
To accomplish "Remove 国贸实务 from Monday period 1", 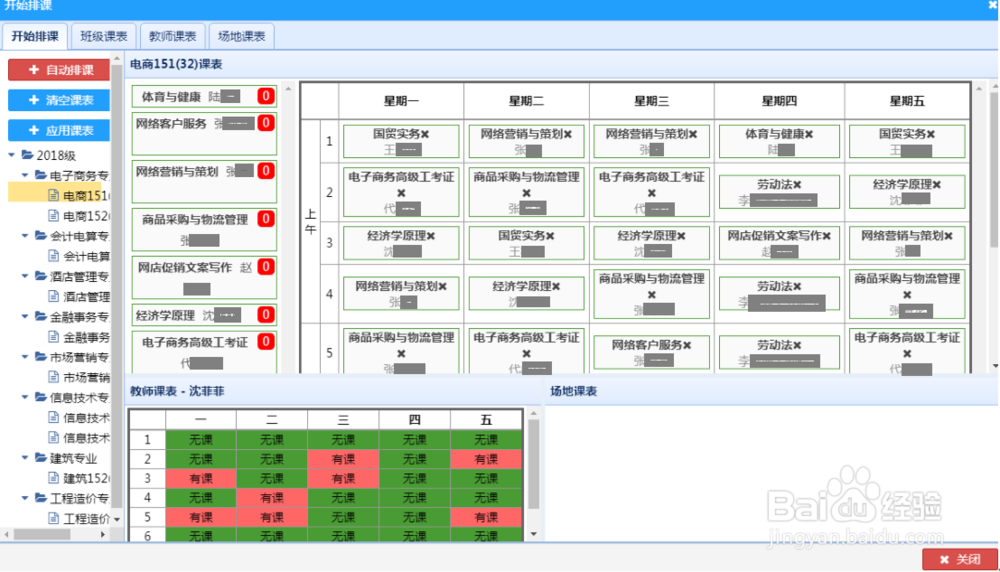I will coord(425,135).
